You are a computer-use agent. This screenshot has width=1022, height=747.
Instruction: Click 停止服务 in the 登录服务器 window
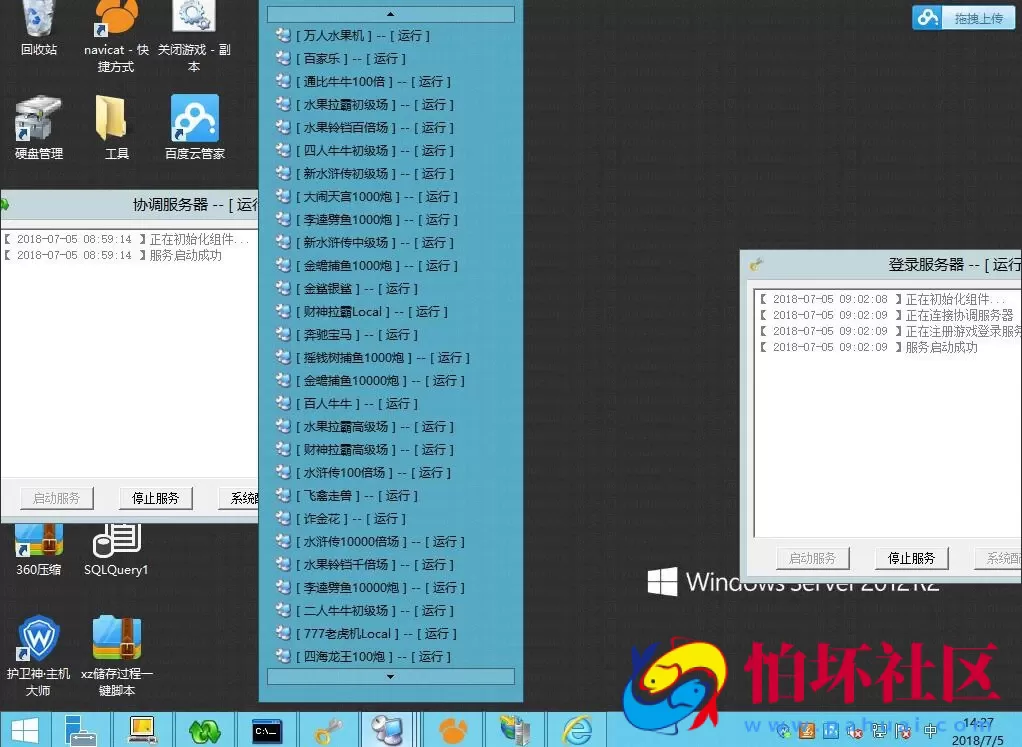pos(911,558)
